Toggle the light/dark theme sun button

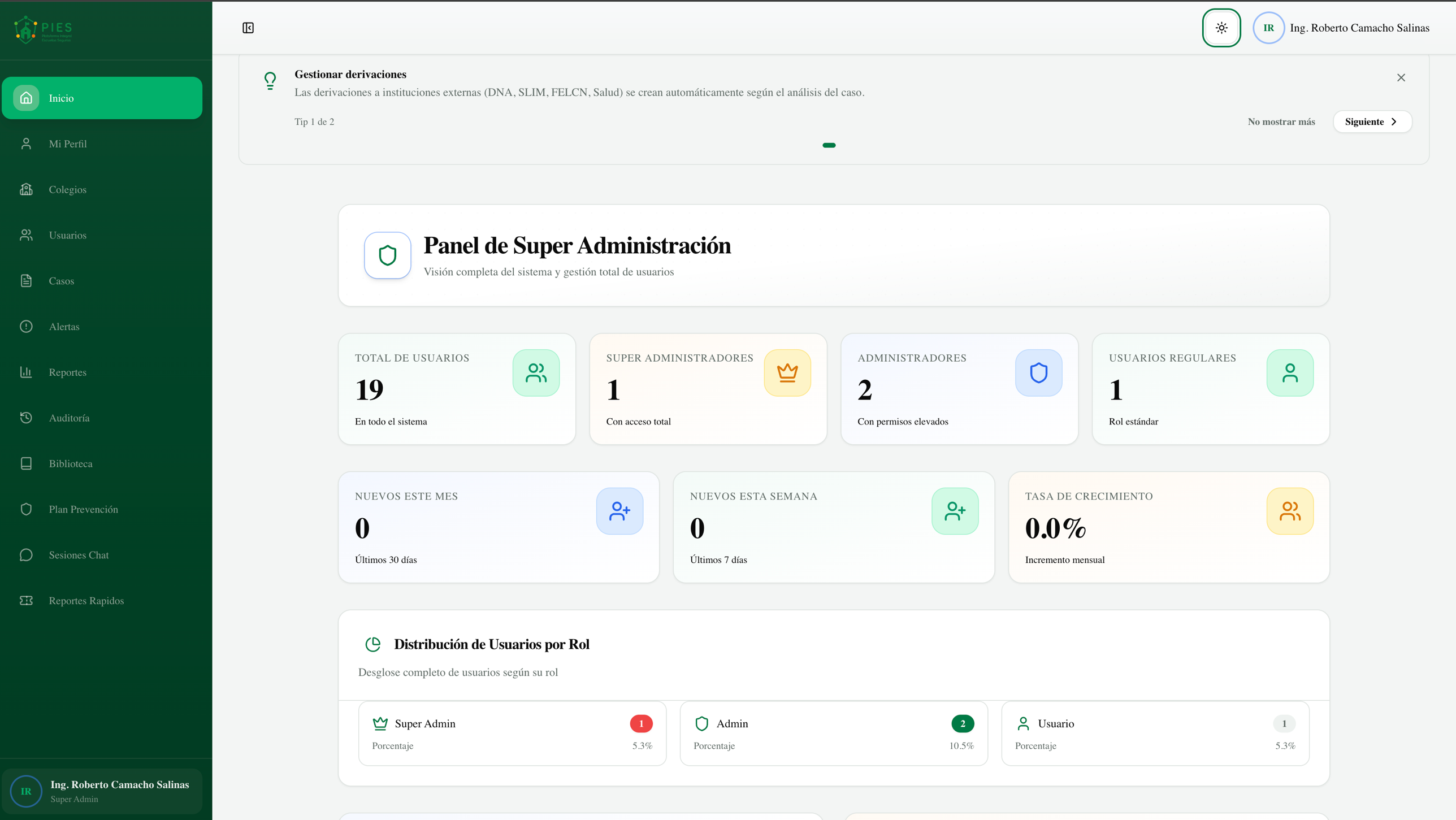tap(1221, 28)
